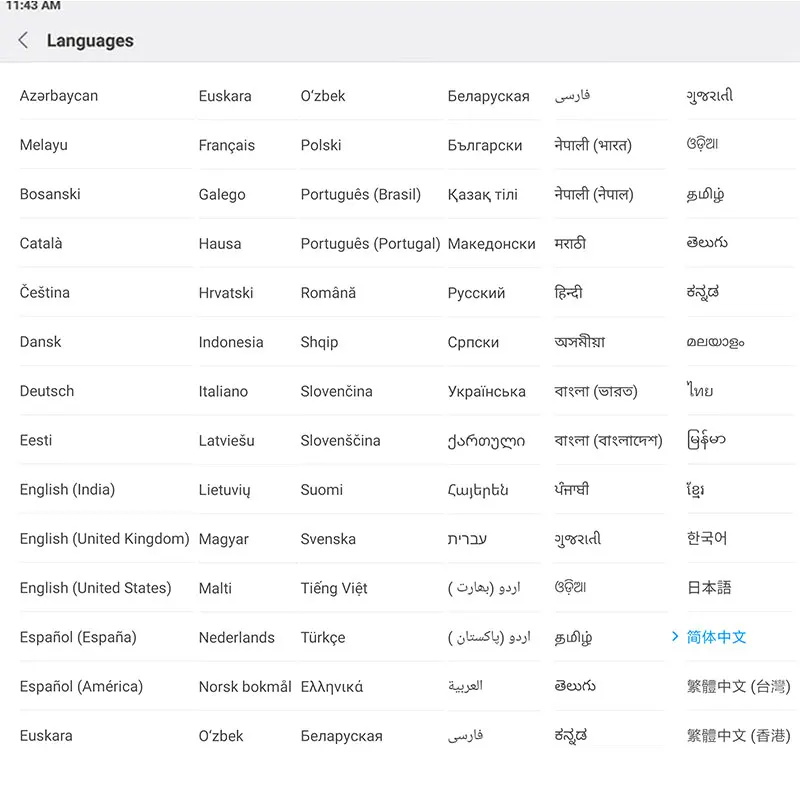The image size is (800, 800).
Task: Click the selected 简体中文 language chevron
Action: click(x=677, y=637)
